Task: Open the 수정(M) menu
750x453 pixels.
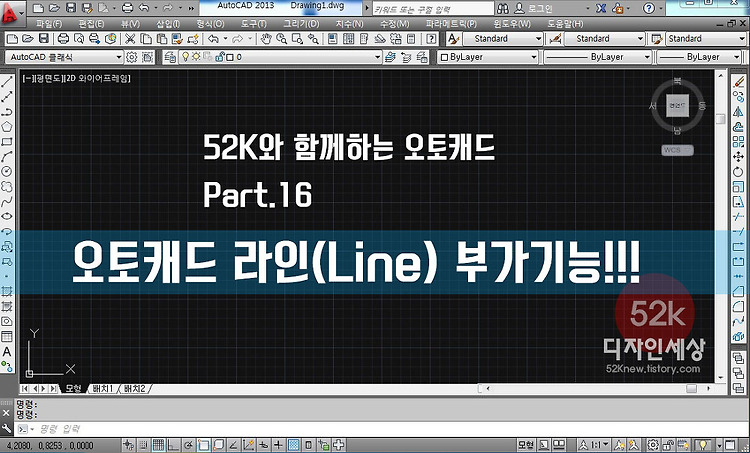Action: pyautogui.click(x=395, y=23)
